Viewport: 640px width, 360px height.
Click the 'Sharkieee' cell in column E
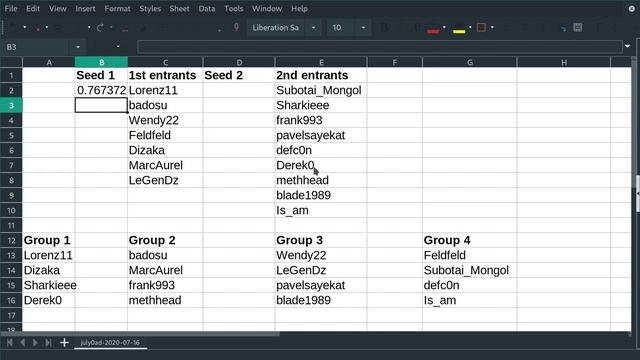coord(321,105)
